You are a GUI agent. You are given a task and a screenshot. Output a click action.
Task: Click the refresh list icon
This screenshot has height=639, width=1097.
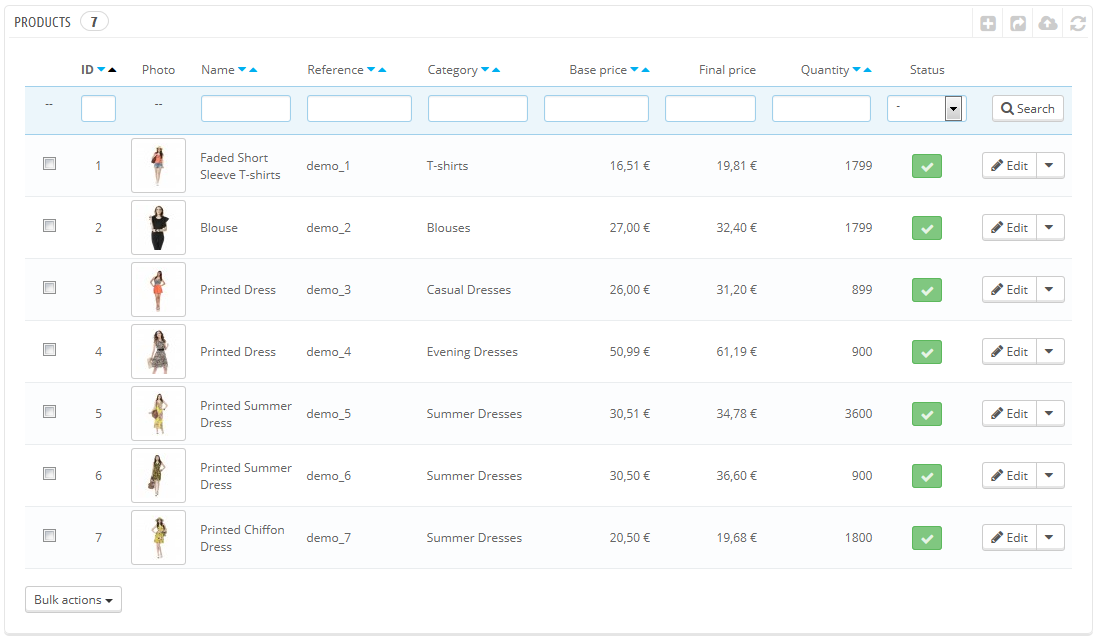[1078, 24]
